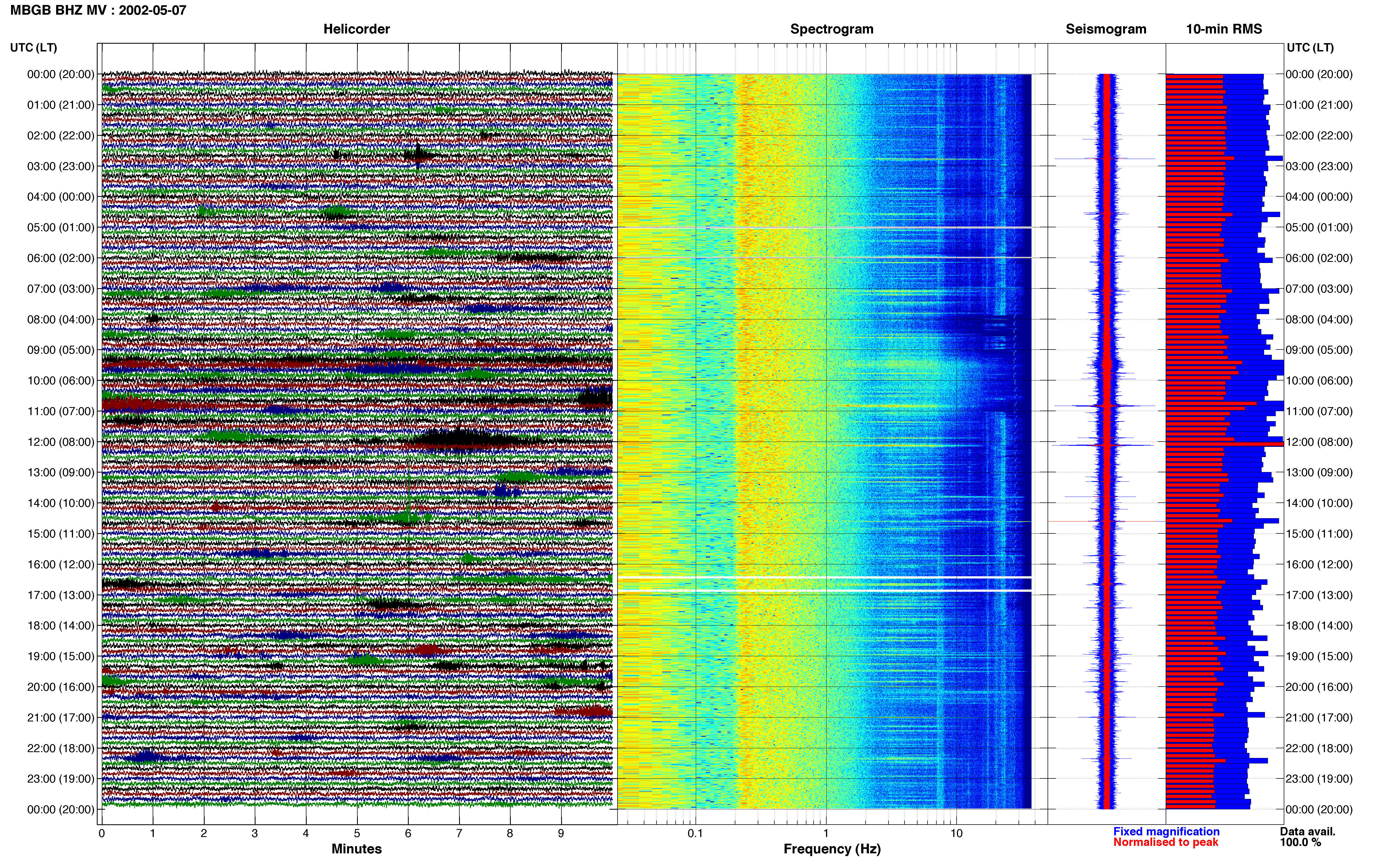Screen dimensions: 1388x868
Task: Click the Spectrogram panel heading
Action: [832, 29]
